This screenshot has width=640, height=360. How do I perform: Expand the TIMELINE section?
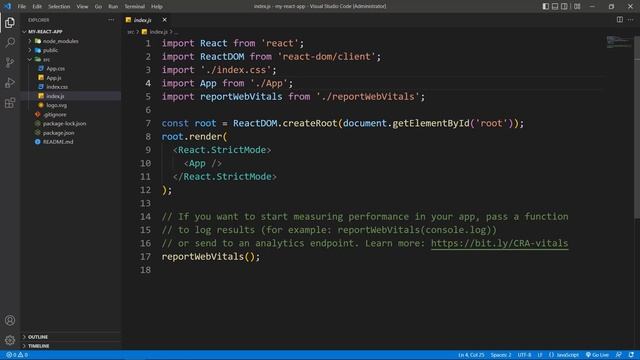pyautogui.click(x=39, y=346)
